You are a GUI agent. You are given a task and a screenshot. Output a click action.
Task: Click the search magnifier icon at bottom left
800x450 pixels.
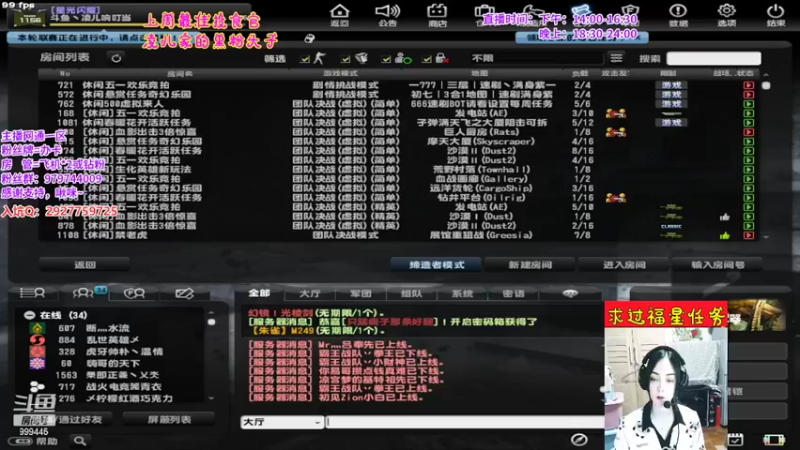pos(80,440)
